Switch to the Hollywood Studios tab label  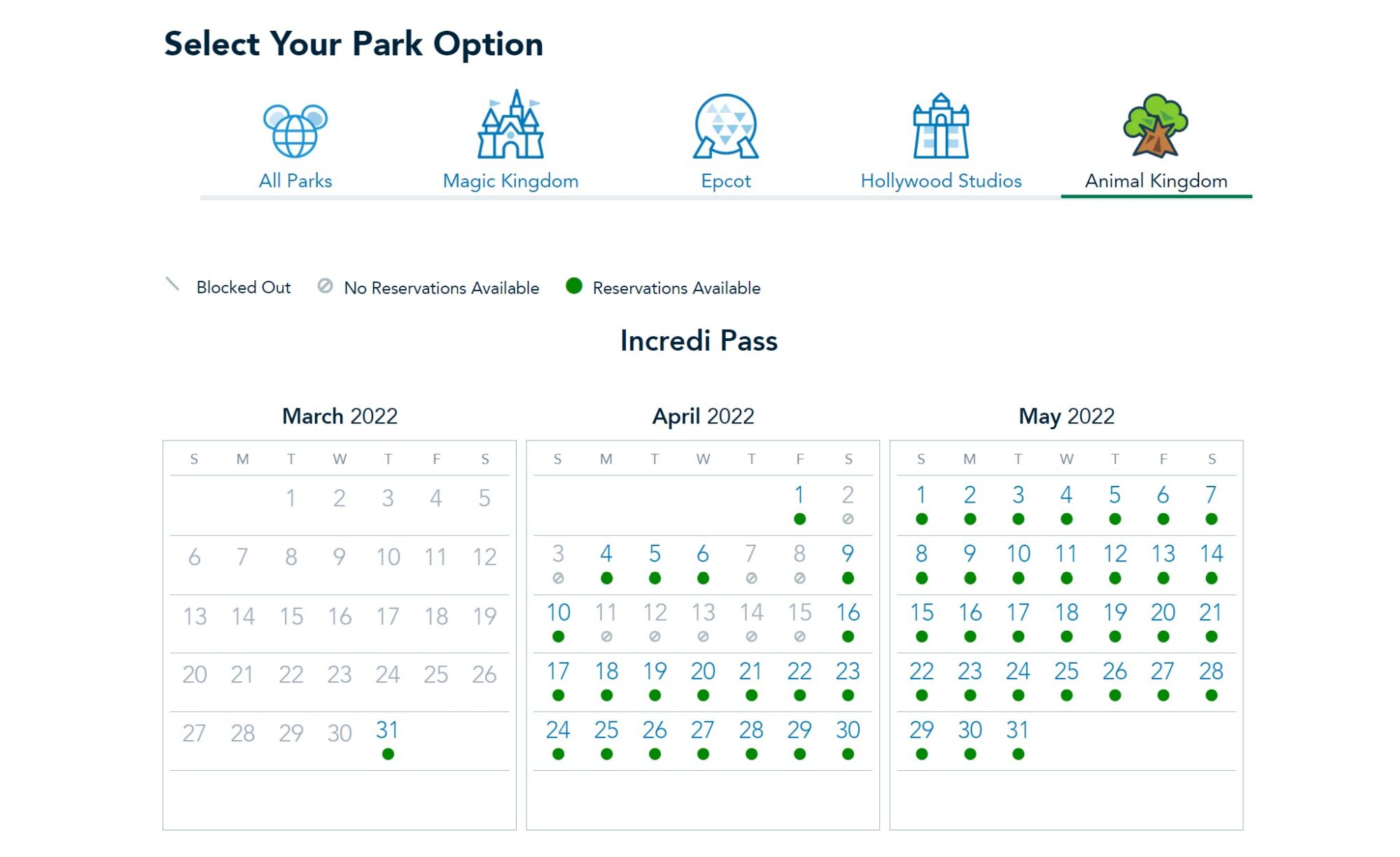pos(941,181)
